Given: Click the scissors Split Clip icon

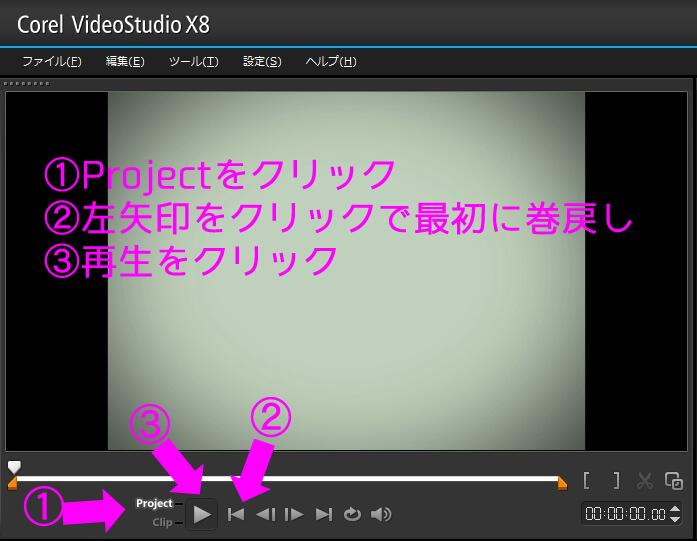Looking at the screenshot, I should click(645, 481).
